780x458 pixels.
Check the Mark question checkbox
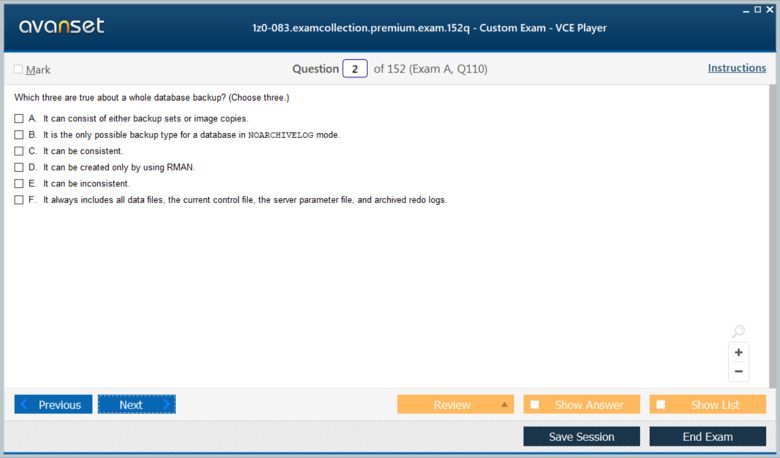pos(18,69)
